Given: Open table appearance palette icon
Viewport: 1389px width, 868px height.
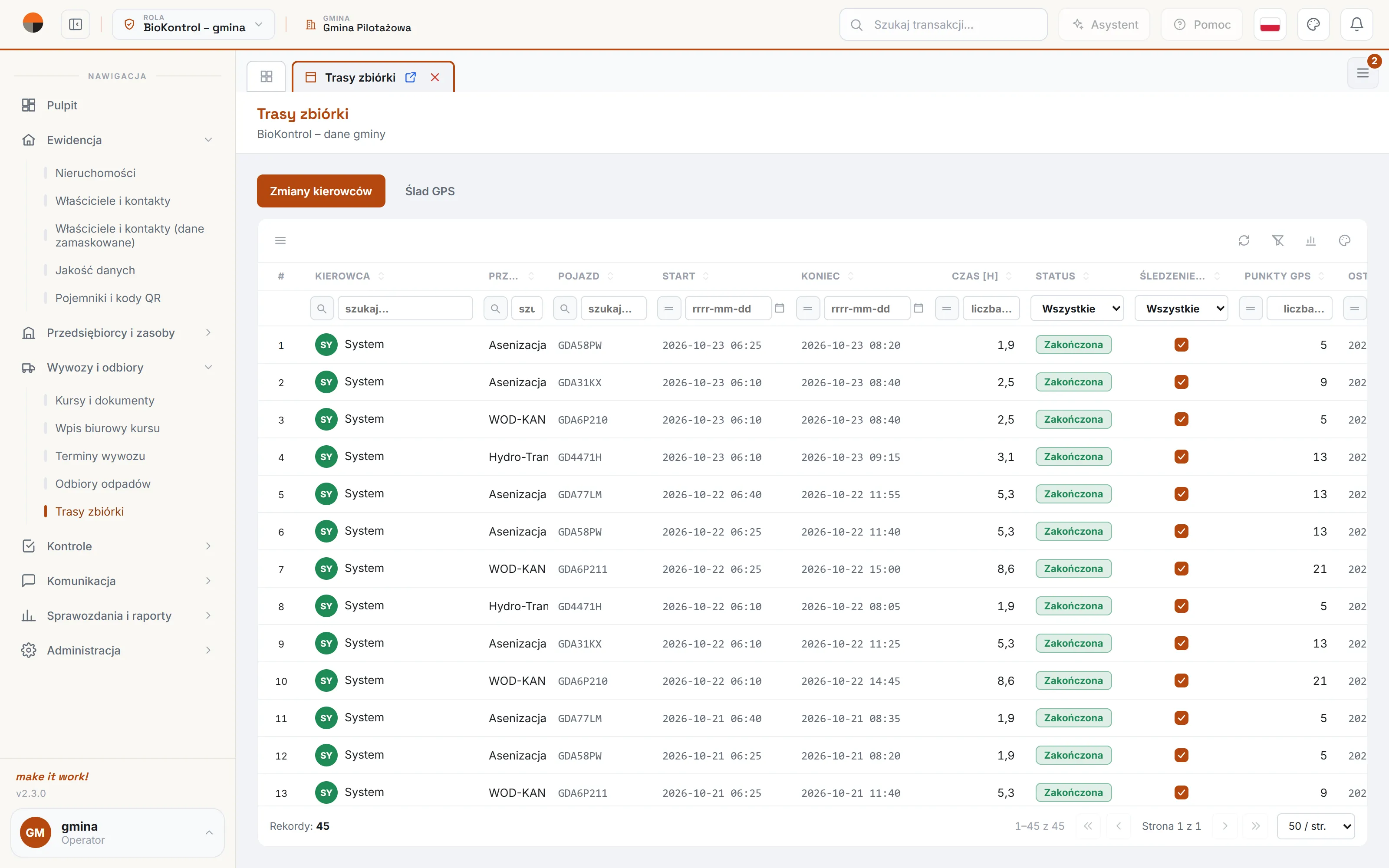Looking at the screenshot, I should tap(1344, 240).
